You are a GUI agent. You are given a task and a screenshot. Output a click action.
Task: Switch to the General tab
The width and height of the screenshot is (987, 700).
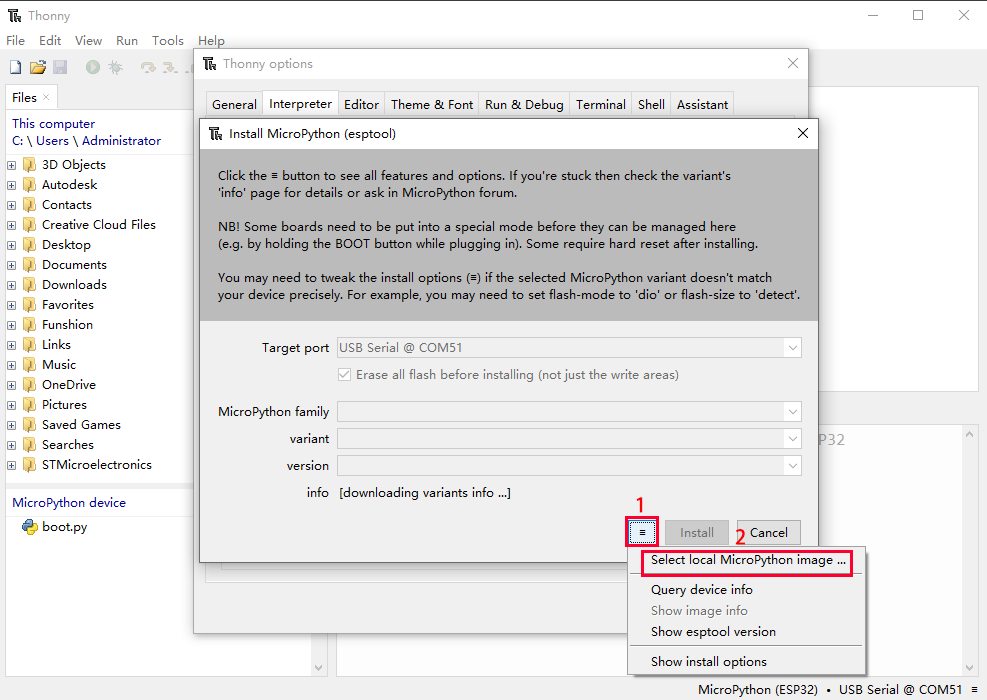234,104
